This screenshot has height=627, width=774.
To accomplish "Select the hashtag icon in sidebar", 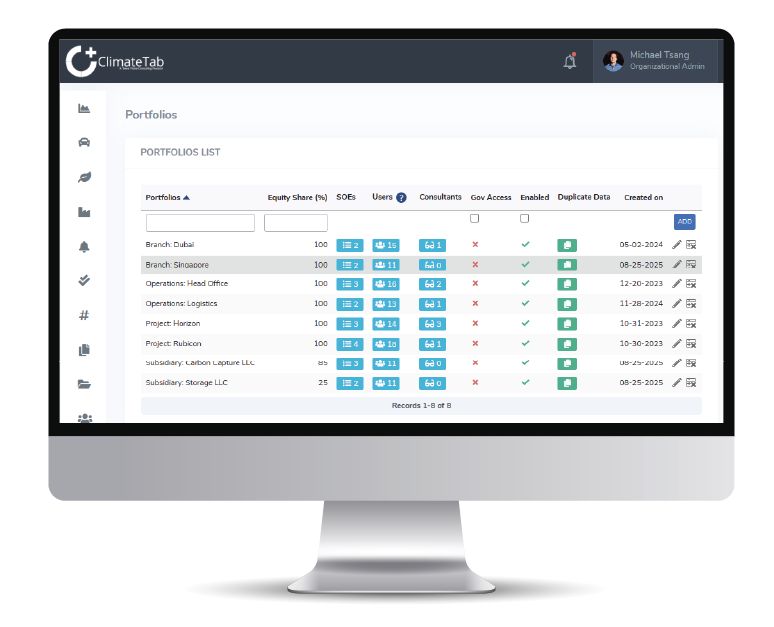I will [84, 315].
